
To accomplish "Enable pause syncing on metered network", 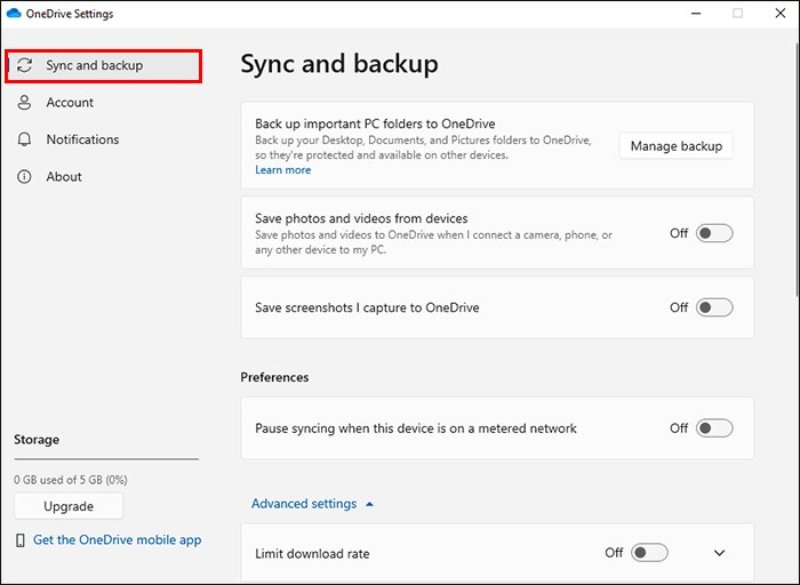I will (x=713, y=428).
